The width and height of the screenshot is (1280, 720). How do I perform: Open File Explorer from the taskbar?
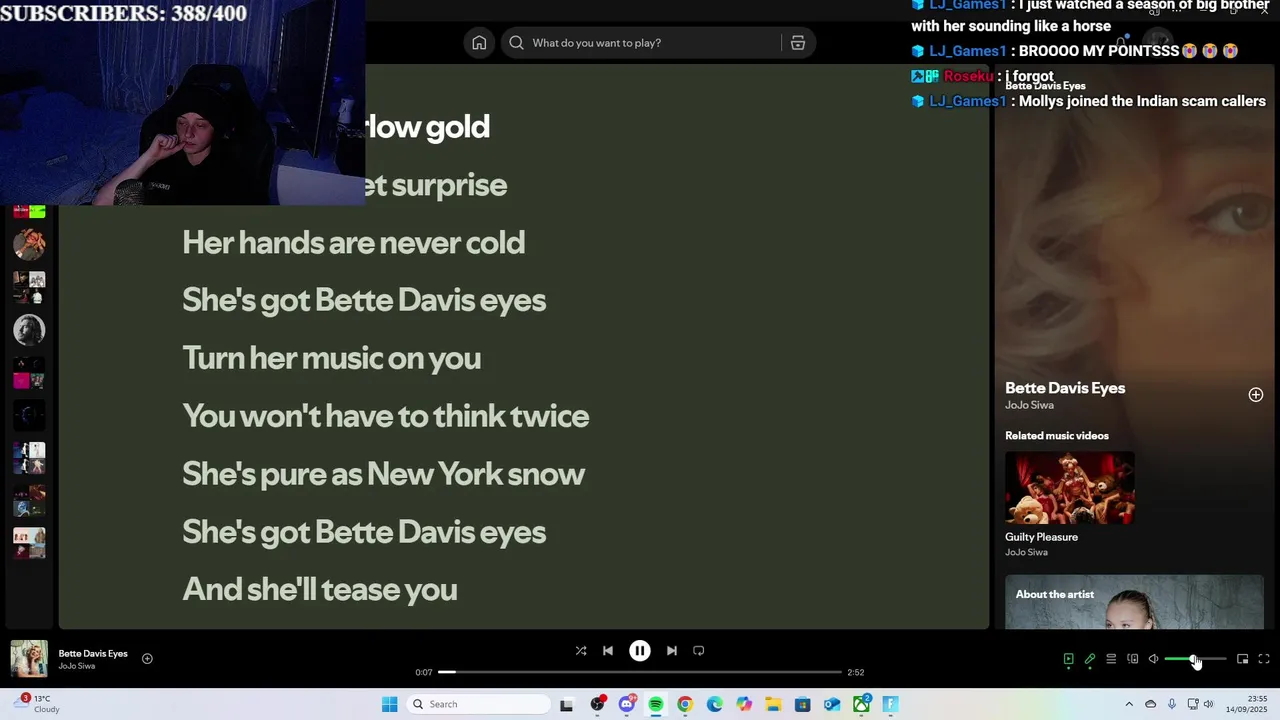pos(773,704)
